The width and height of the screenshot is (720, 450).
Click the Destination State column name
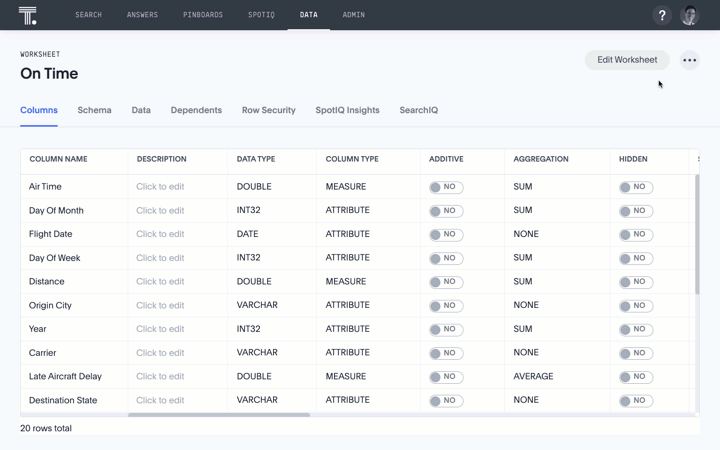63,400
